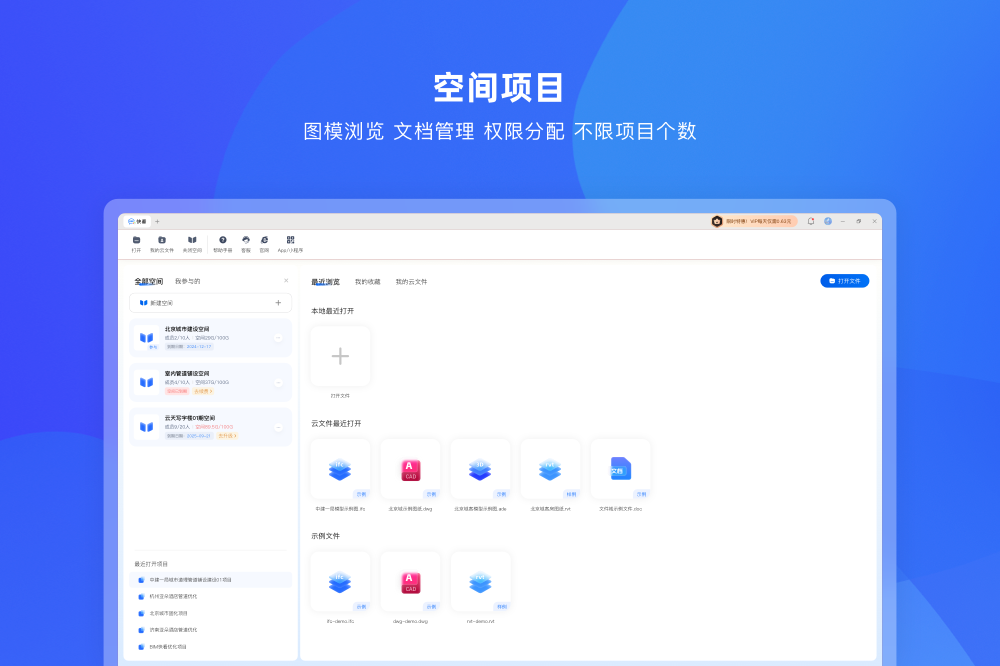The width and height of the screenshot is (1000, 666).
Task: Click the 新建空间 field
Action: [210, 303]
